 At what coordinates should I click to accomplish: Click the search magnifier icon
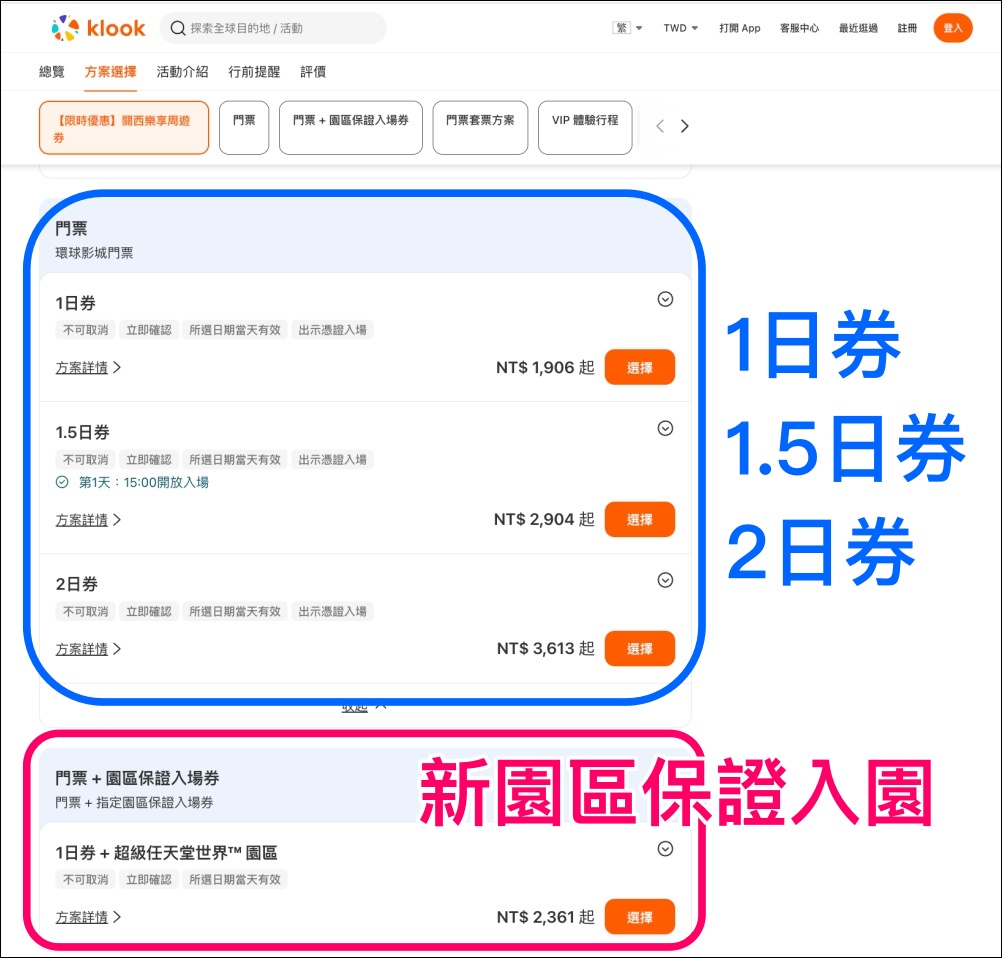[x=178, y=28]
